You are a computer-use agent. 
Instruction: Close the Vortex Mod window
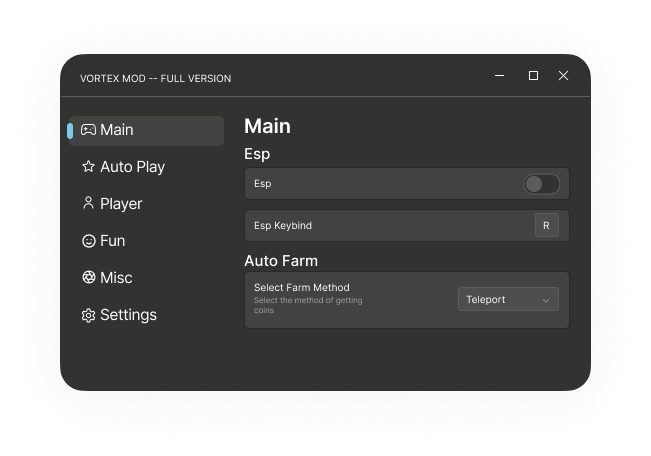[563, 76]
